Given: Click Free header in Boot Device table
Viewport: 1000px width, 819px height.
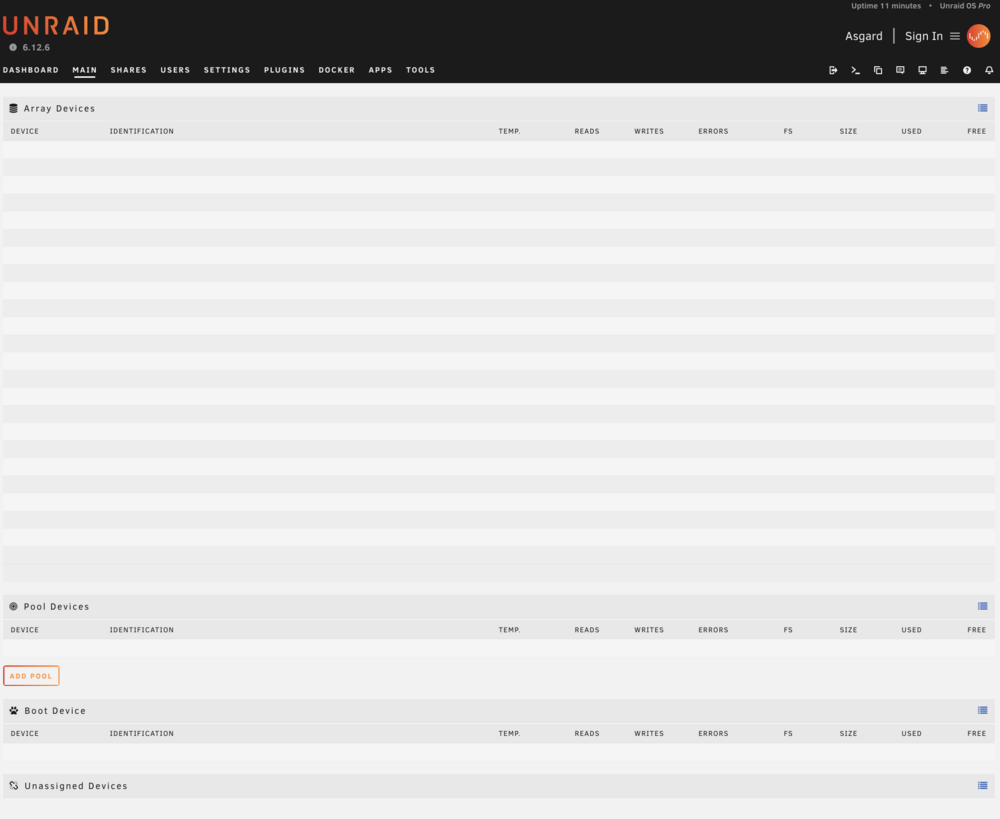Looking at the screenshot, I should click(976, 734).
